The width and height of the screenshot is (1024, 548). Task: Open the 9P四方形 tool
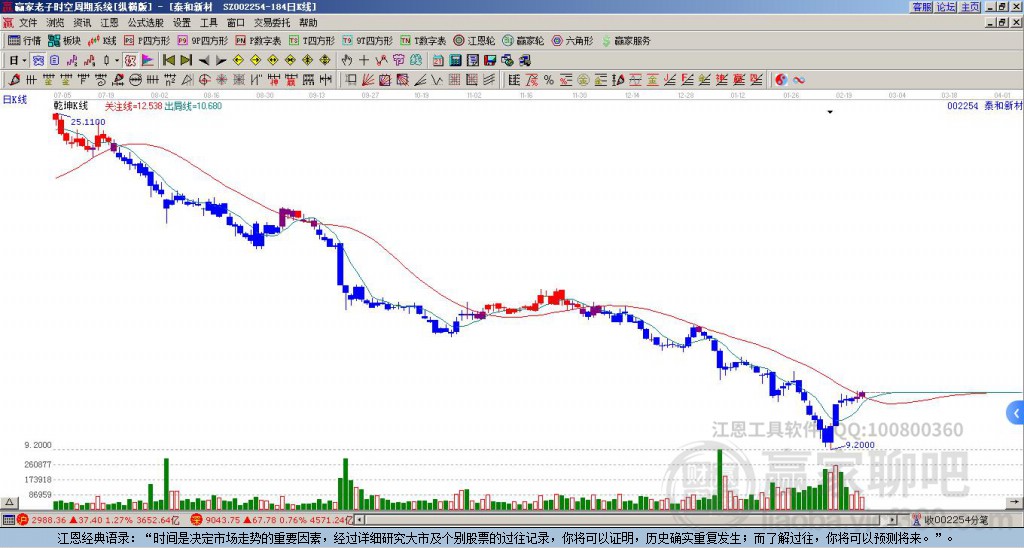click(x=203, y=40)
